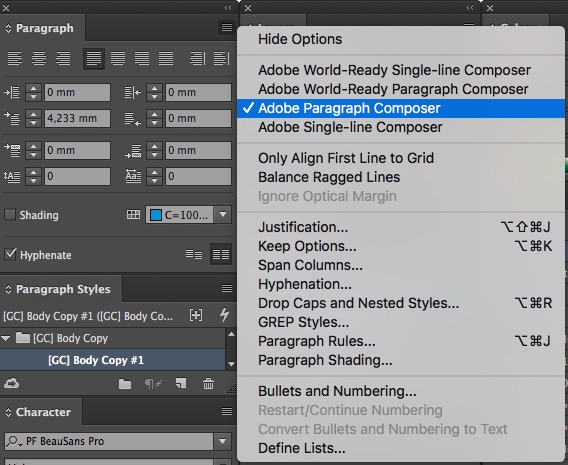Click Create new style icon
568x465 pixels.
point(180,383)
